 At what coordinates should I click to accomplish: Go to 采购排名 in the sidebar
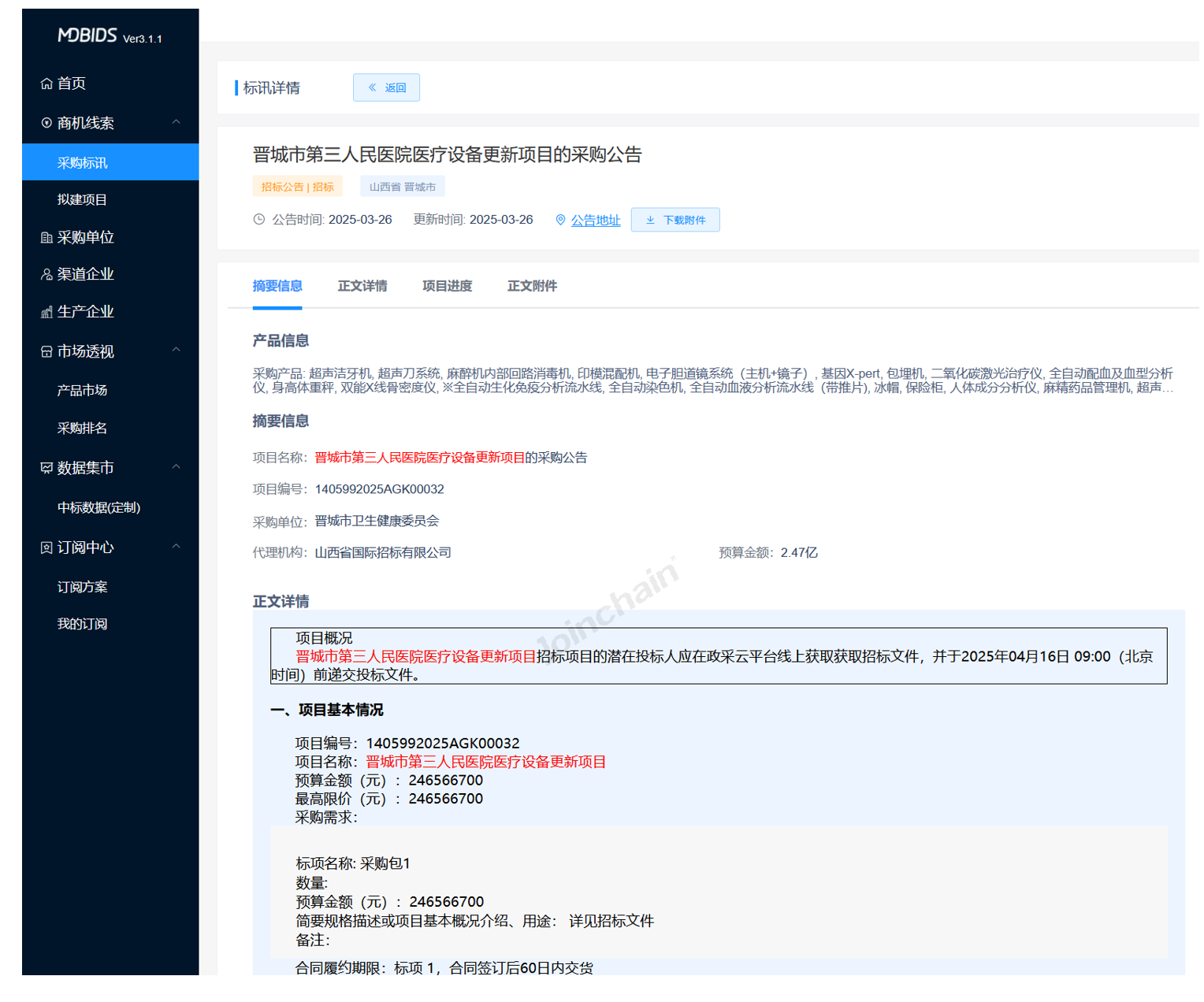click(x=82, y=429)
